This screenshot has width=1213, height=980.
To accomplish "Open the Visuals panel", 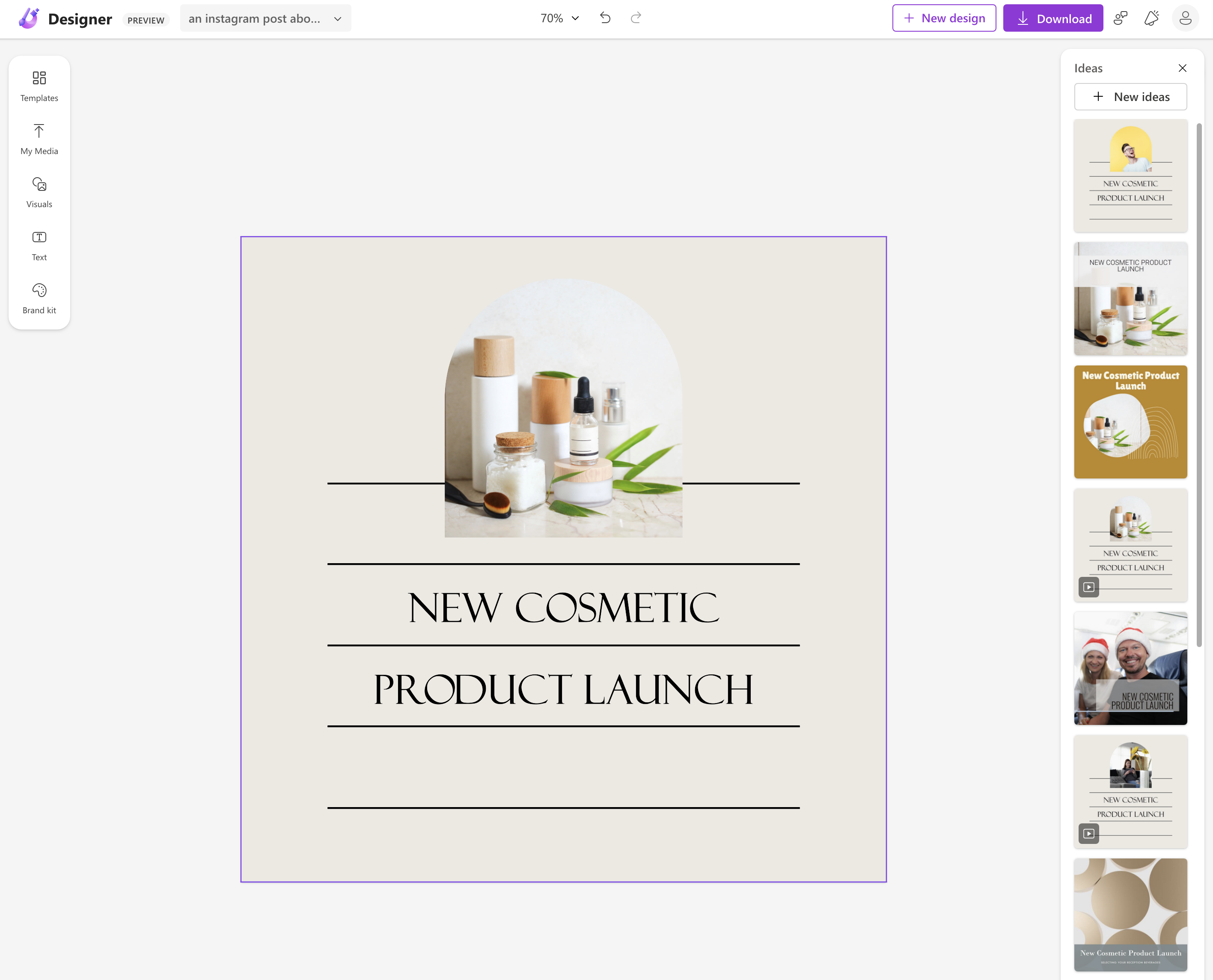I will [39, 192].
